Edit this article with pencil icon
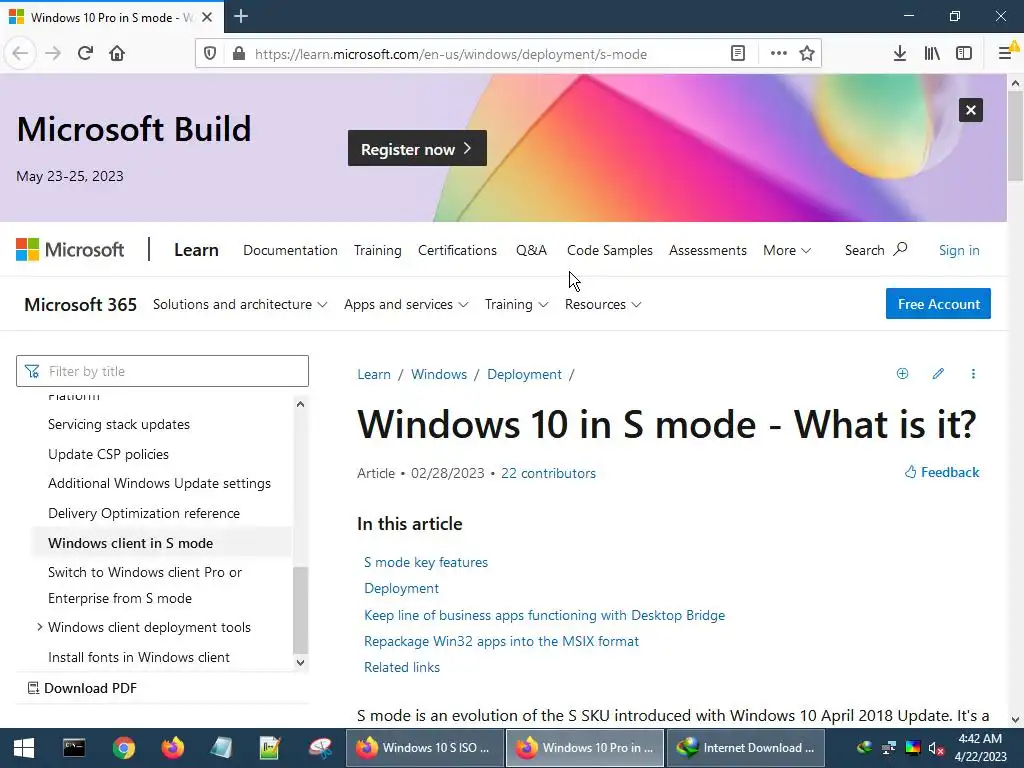Screen dimensions: 1024x768 [938, 374]
